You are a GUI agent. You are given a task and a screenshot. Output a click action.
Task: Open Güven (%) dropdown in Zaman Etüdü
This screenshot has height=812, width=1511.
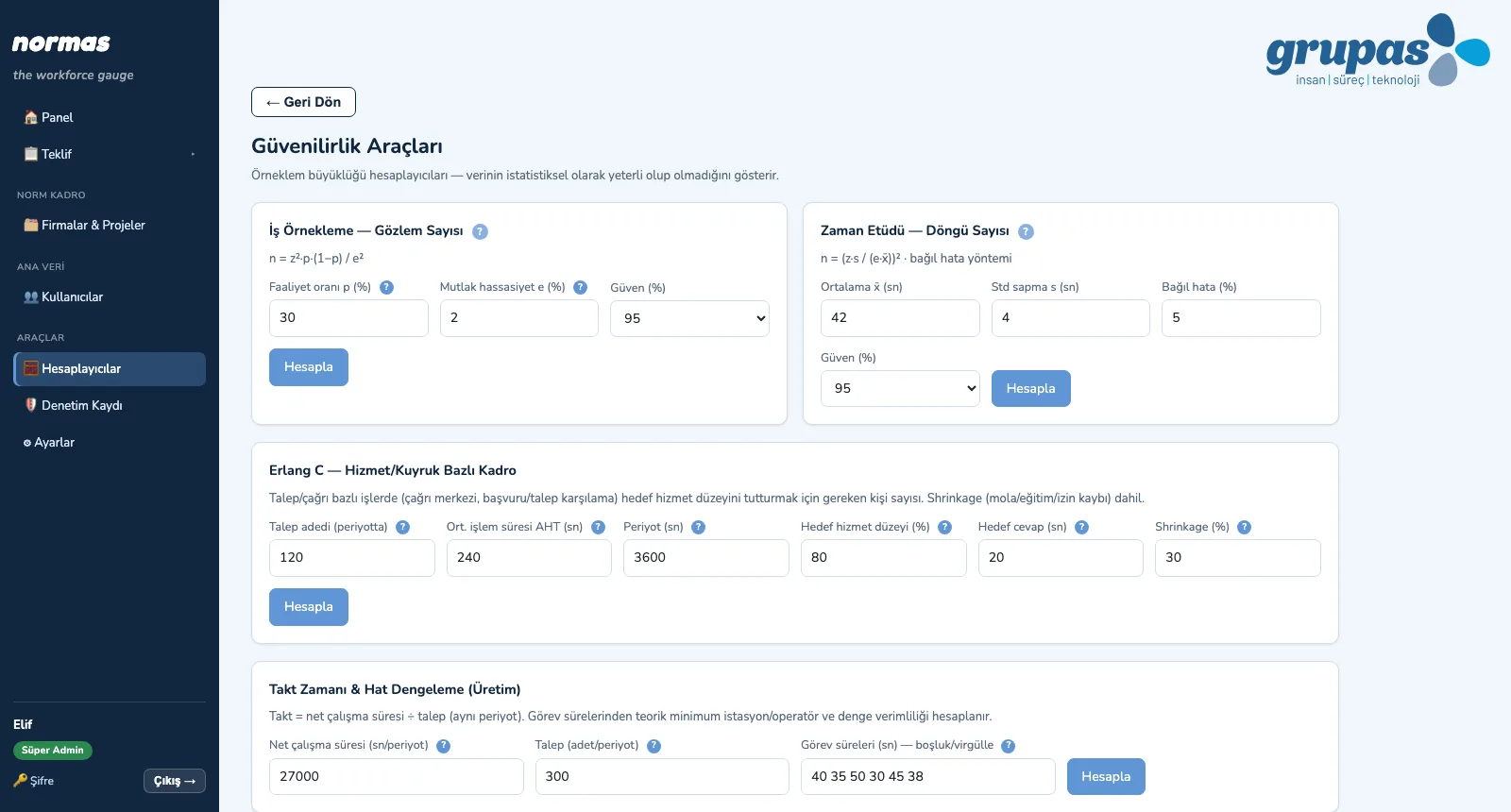click(x=900, y=388)
